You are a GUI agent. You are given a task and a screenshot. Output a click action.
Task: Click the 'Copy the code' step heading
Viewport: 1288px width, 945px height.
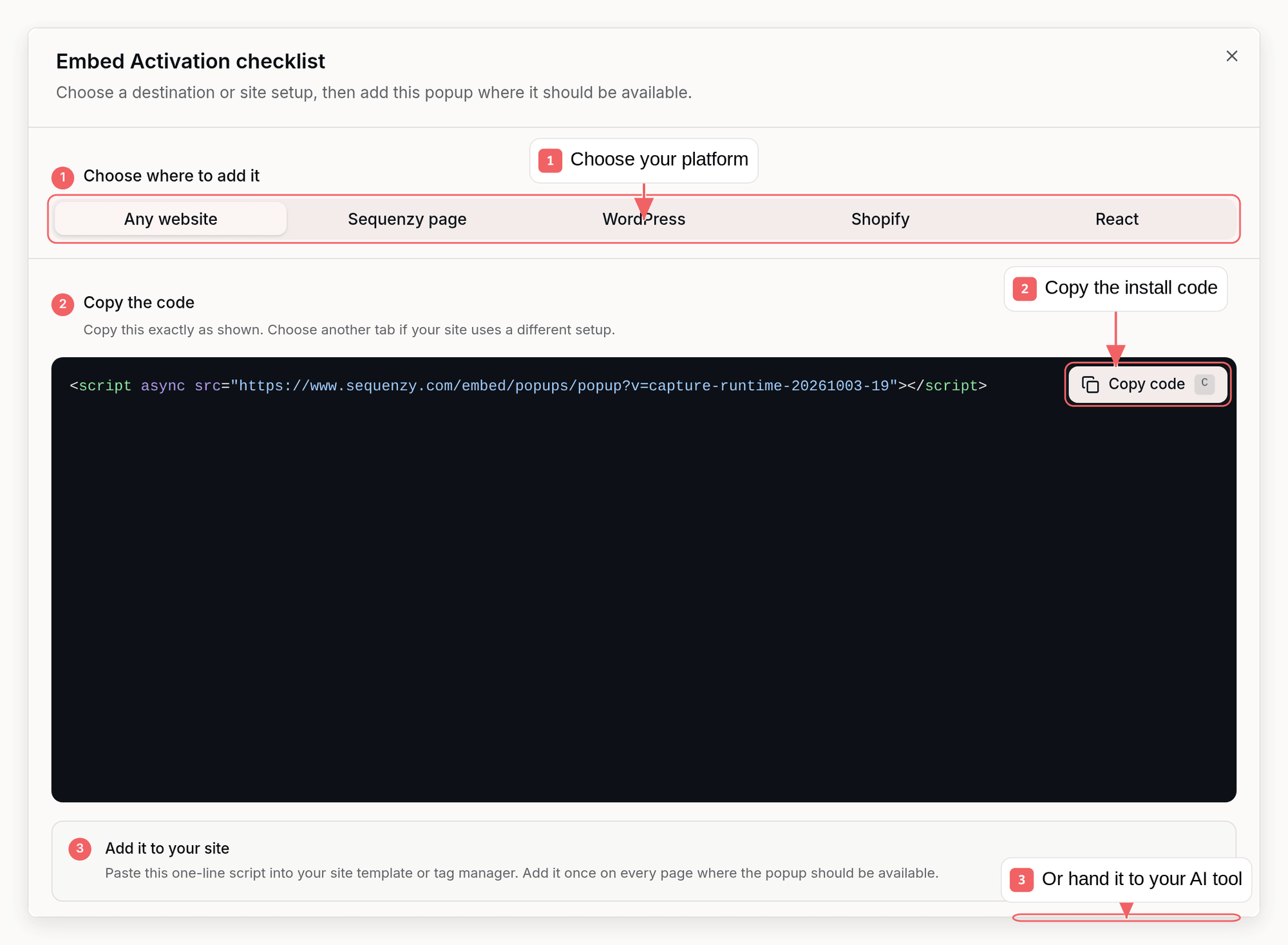[x=139, y=303]
